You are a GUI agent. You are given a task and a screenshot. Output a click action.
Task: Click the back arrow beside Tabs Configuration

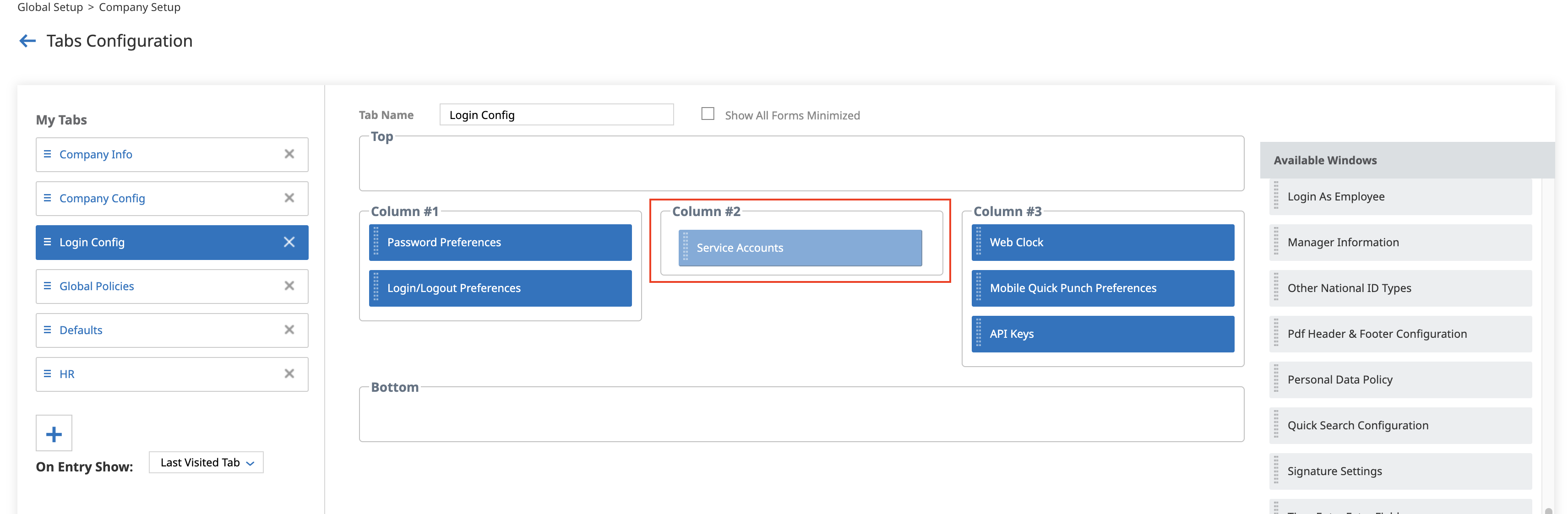(x=27, y=41)
